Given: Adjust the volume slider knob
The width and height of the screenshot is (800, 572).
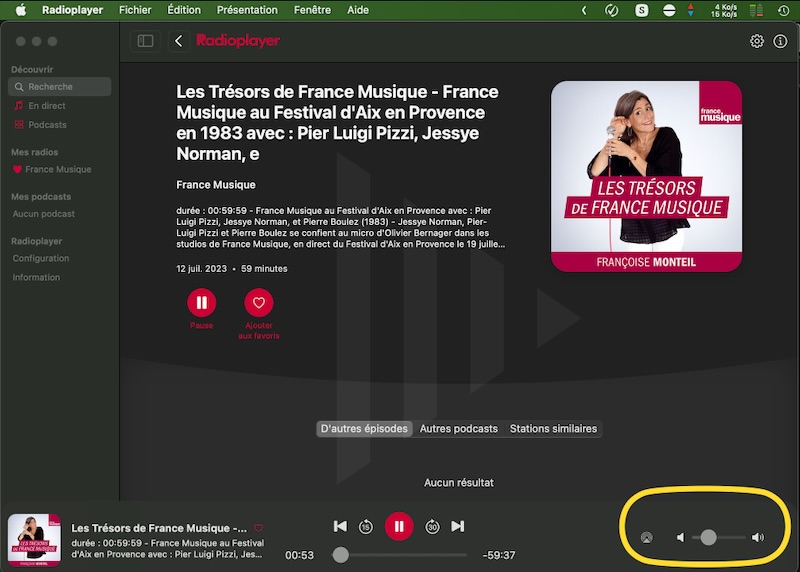Looking at the screenshot, I should [708, 538].
